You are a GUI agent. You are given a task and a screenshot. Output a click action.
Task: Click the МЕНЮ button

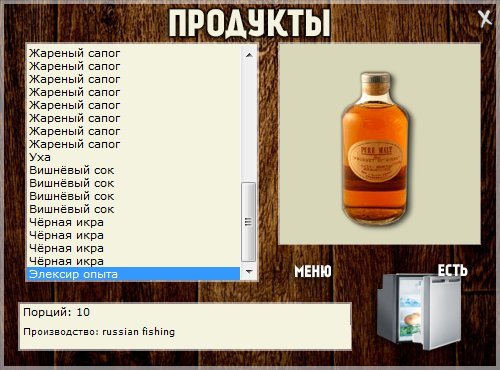coord(313,271)
